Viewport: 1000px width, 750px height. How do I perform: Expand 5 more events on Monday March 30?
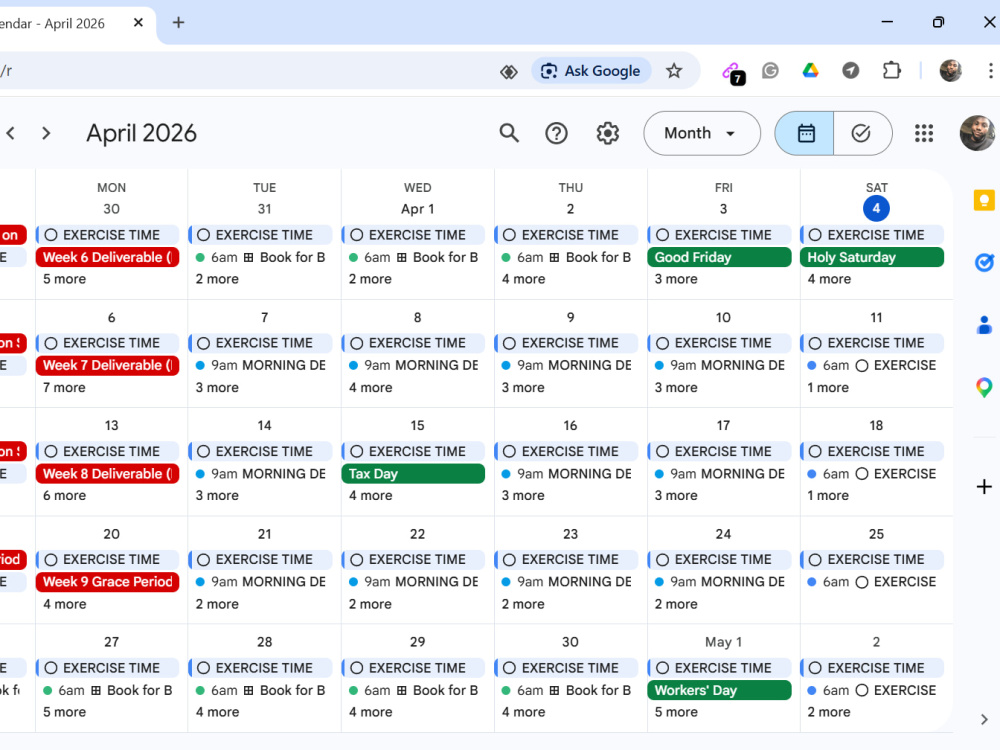click(x=64, y=279)
